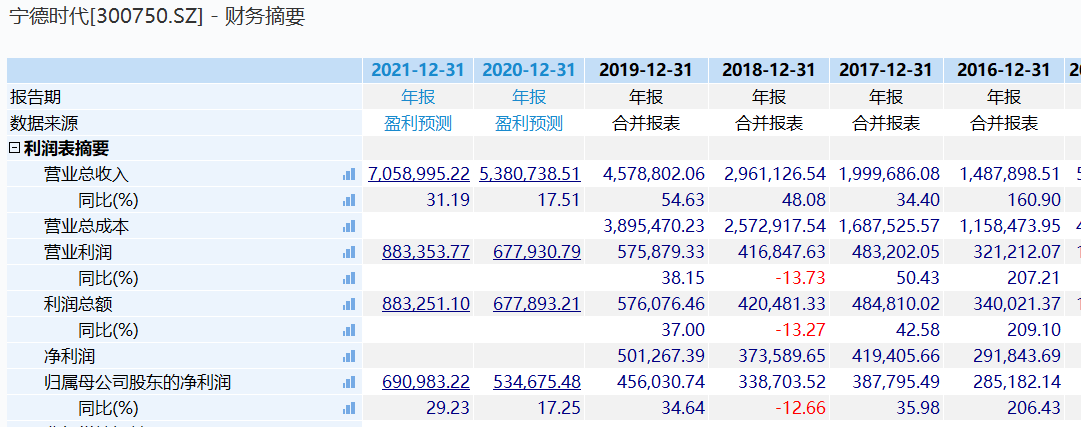The height and width of the screenshot is (427, 1081).
Task: Click negative growth value -13.73
Action: [x=799, y=279]
